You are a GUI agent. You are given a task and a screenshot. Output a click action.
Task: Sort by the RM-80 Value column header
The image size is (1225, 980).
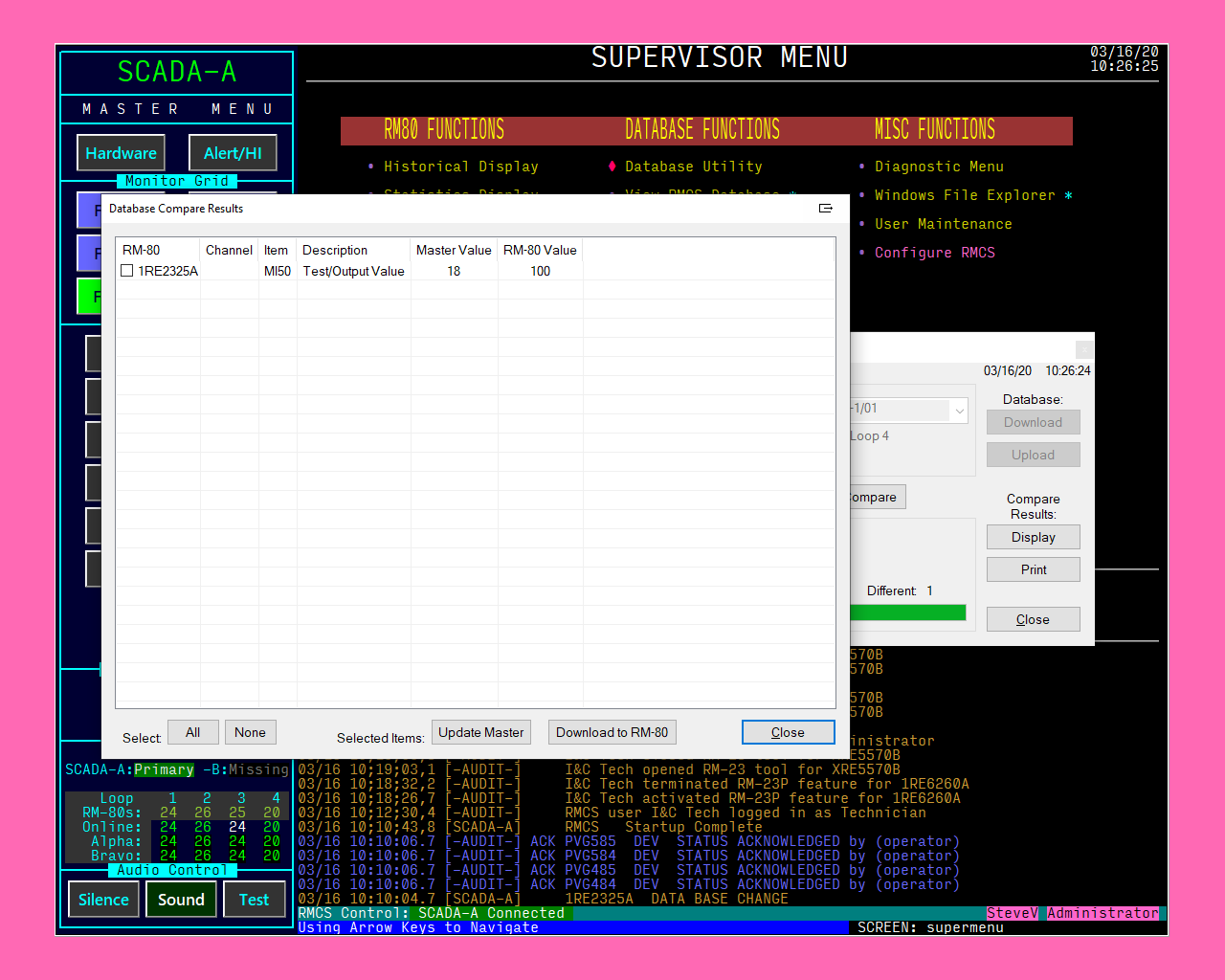(x=540, y=251)
